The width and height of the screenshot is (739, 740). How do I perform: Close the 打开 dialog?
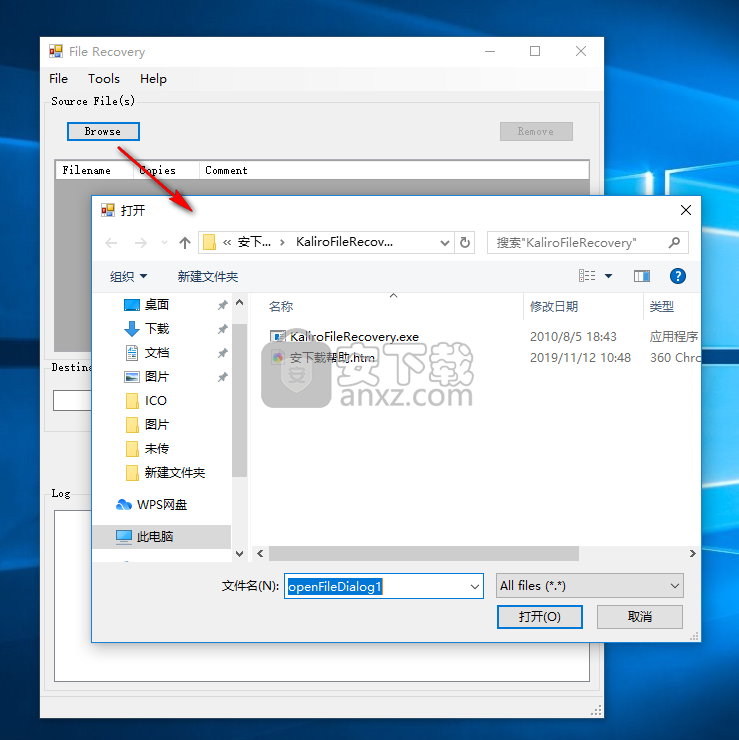coord(686,210)
